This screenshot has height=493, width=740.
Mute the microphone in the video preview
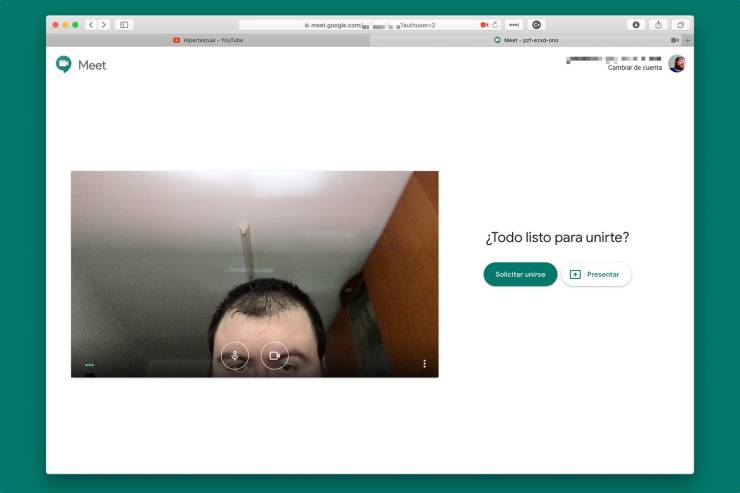(235, 355)
